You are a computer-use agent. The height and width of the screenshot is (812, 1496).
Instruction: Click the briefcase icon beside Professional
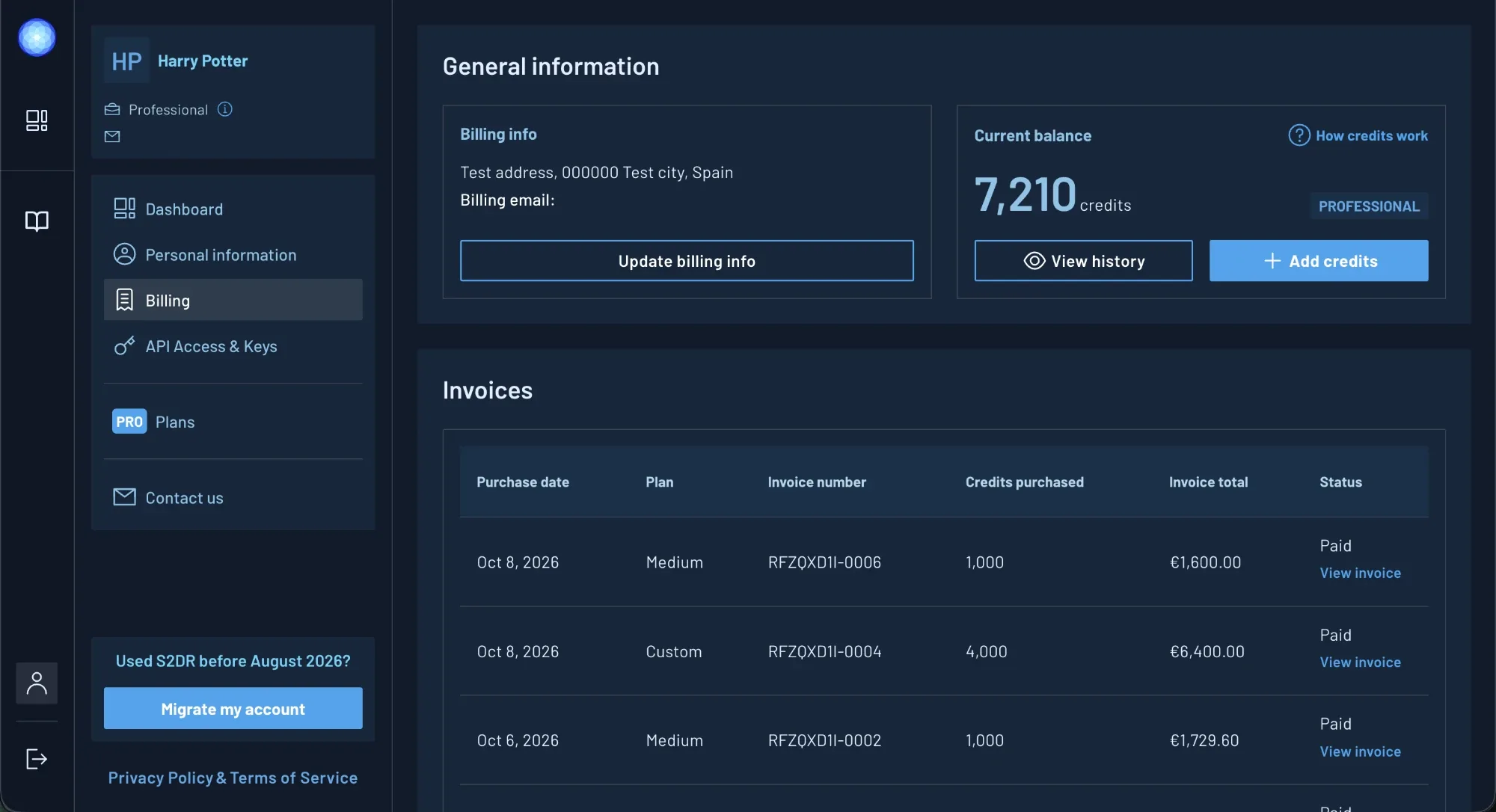click(x=112, y=109)
